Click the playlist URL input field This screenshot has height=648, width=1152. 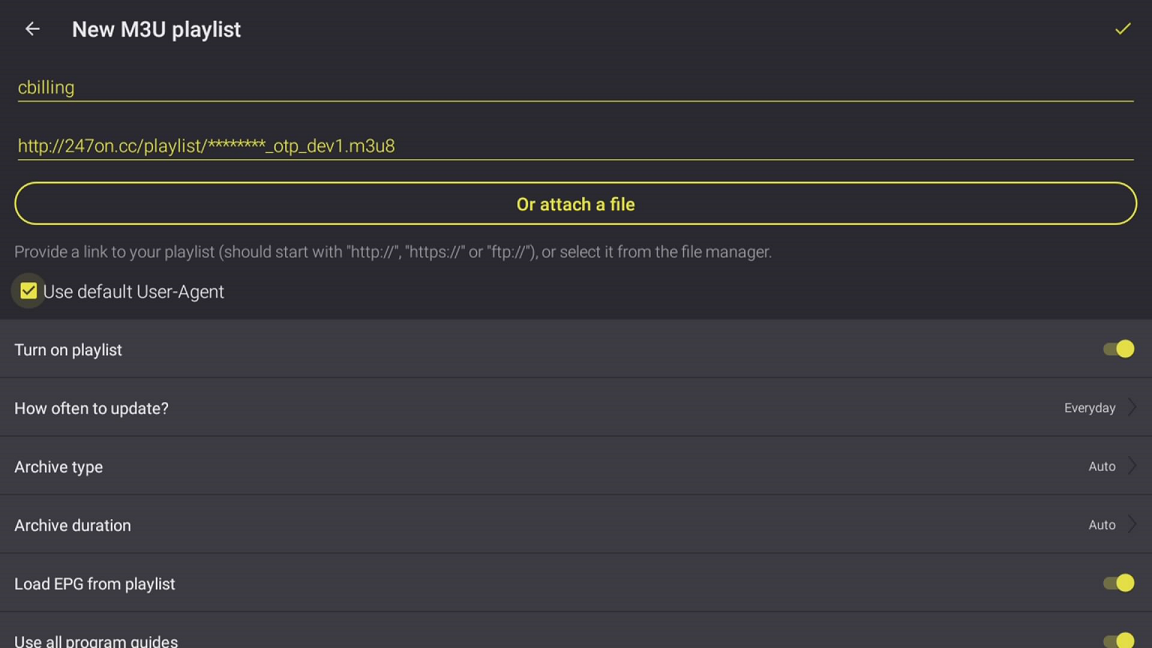coord(575,146)
